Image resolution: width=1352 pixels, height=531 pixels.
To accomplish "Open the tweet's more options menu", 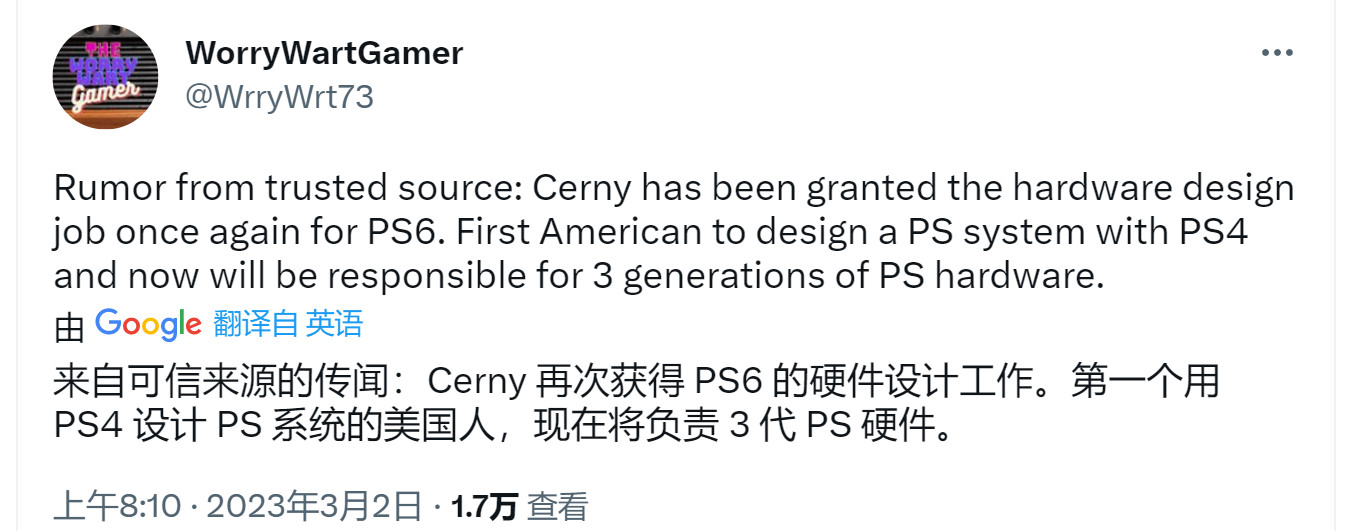I will coord(1277,53).
